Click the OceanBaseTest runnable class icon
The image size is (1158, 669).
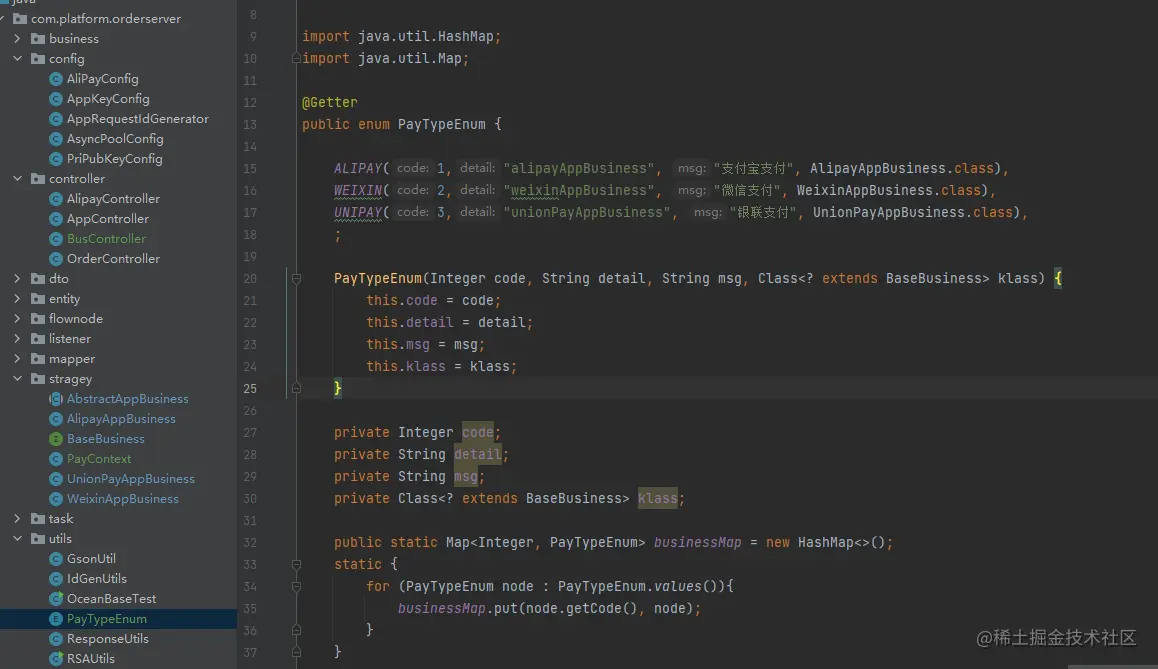[x=55, y=599]
